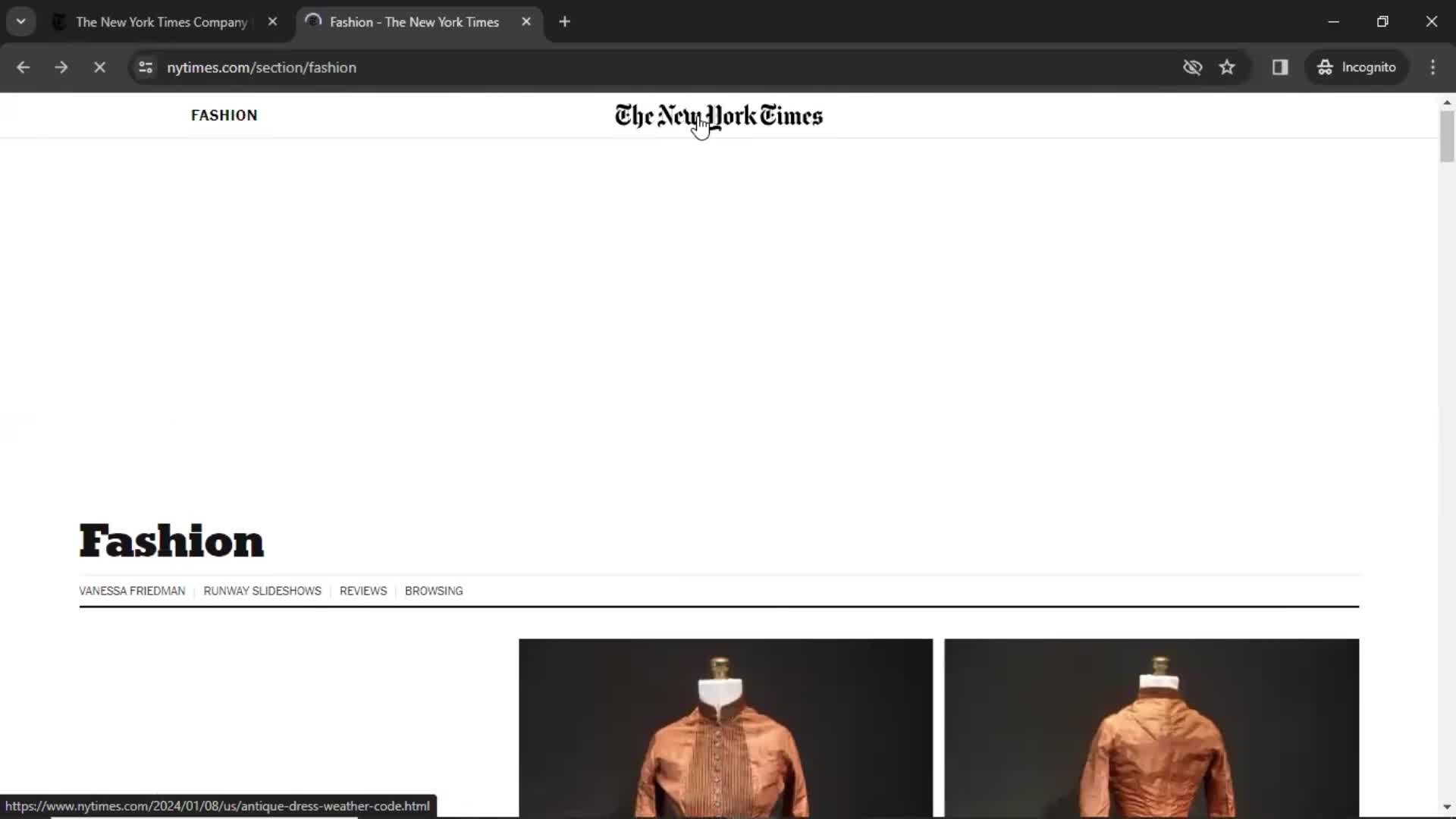
Task: Click the browser profile/extensions icon
Action: pos(1280,67)
